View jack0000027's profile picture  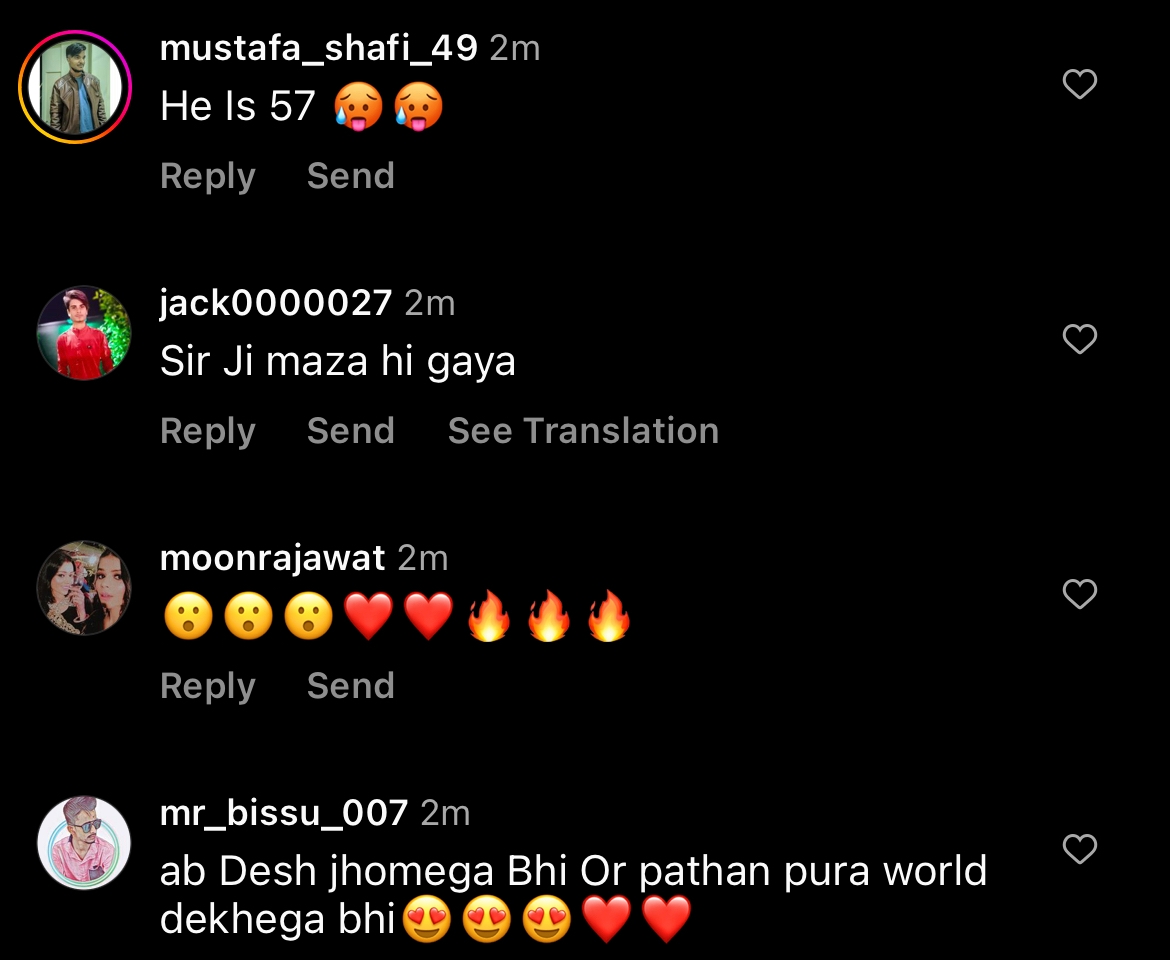click(x=84, y=333)
